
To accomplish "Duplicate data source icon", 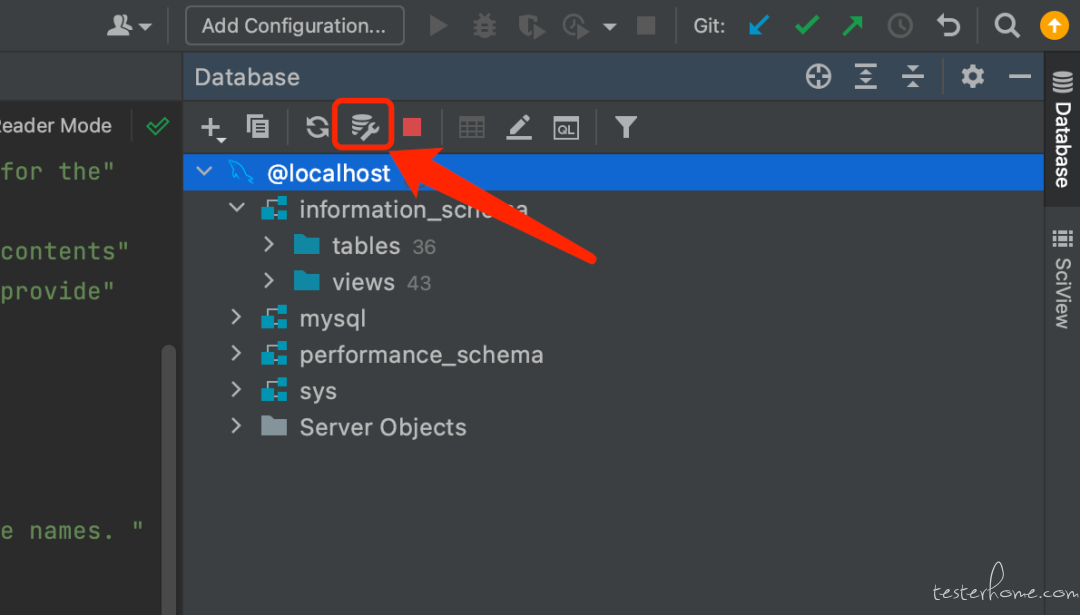I will pyautogui.click(x=258, y=127).
